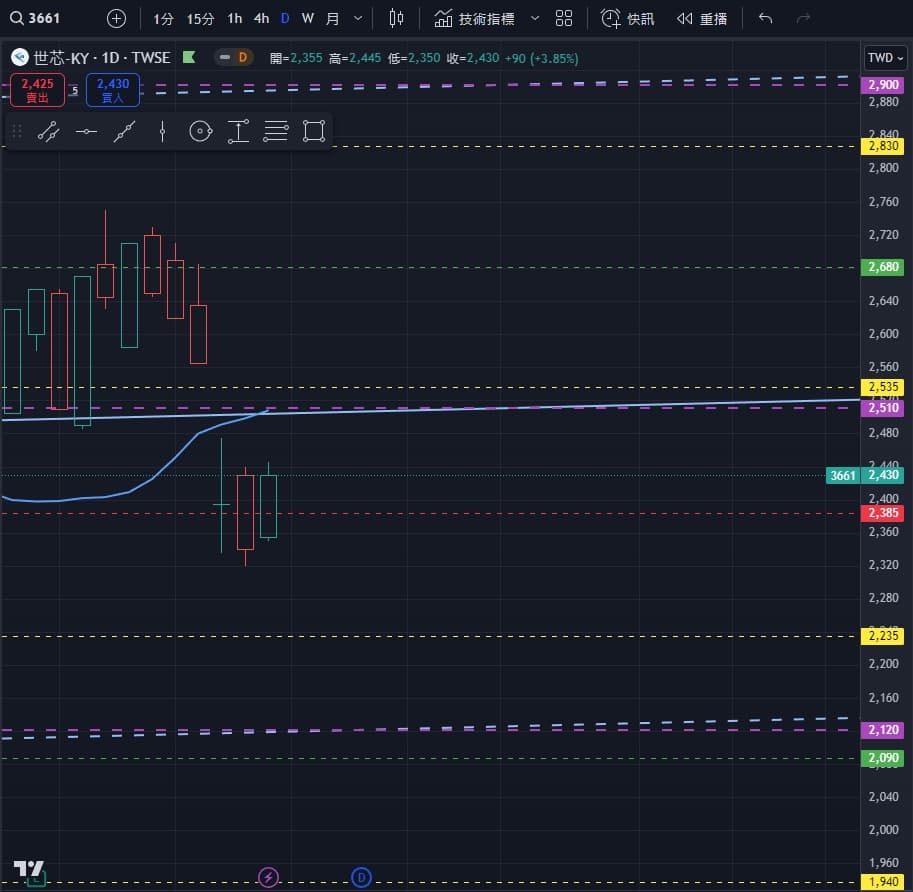This screenshot has height=892, width=913.
Task: Select the circle shape drawing tool
Action: coord(200,131)
